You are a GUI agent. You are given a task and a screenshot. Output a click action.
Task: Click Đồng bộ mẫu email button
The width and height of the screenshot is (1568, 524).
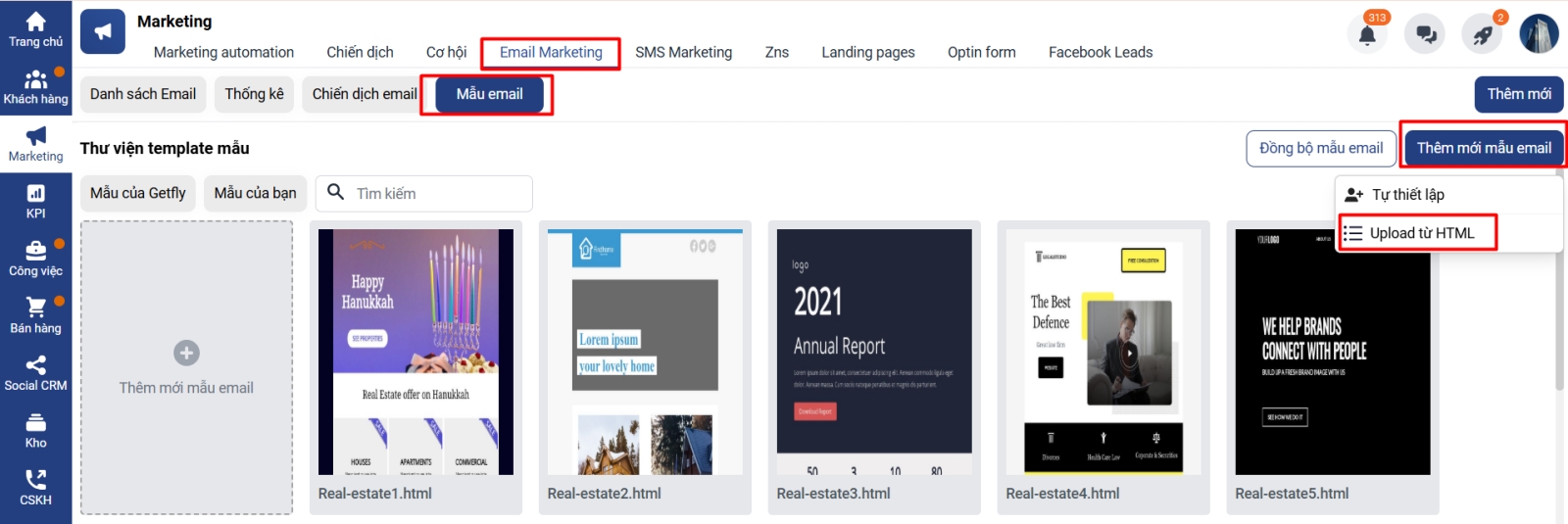pos(1320,148)
